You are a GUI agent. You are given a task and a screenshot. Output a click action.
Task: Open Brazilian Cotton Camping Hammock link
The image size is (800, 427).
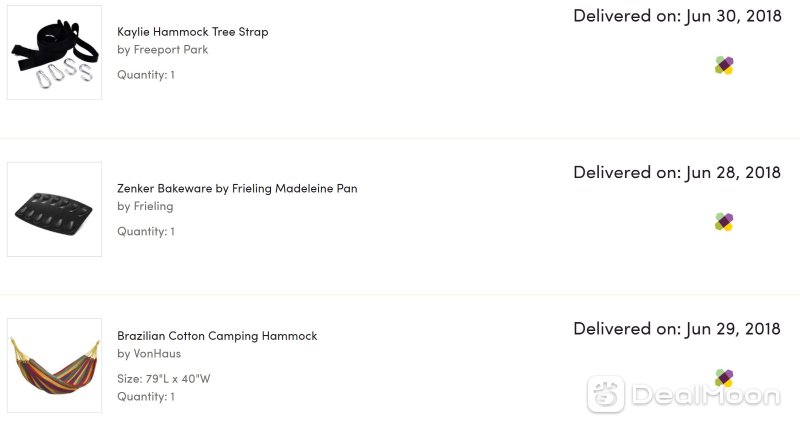[x=217, y=336]
